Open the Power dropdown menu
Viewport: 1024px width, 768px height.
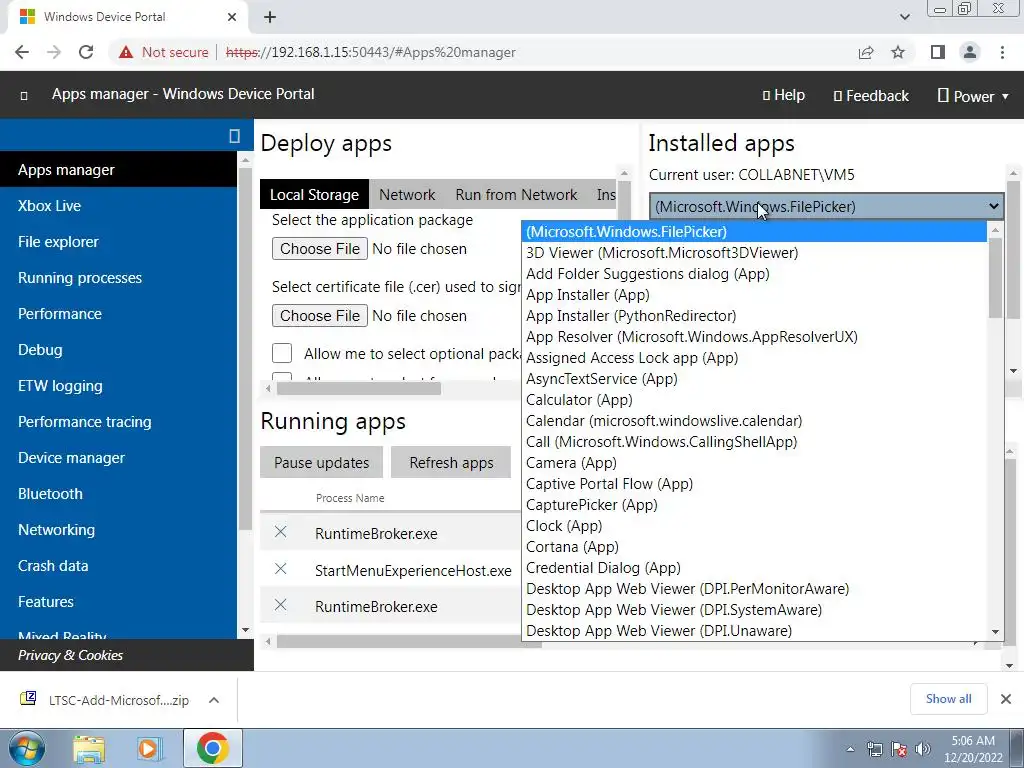(974, 96)
